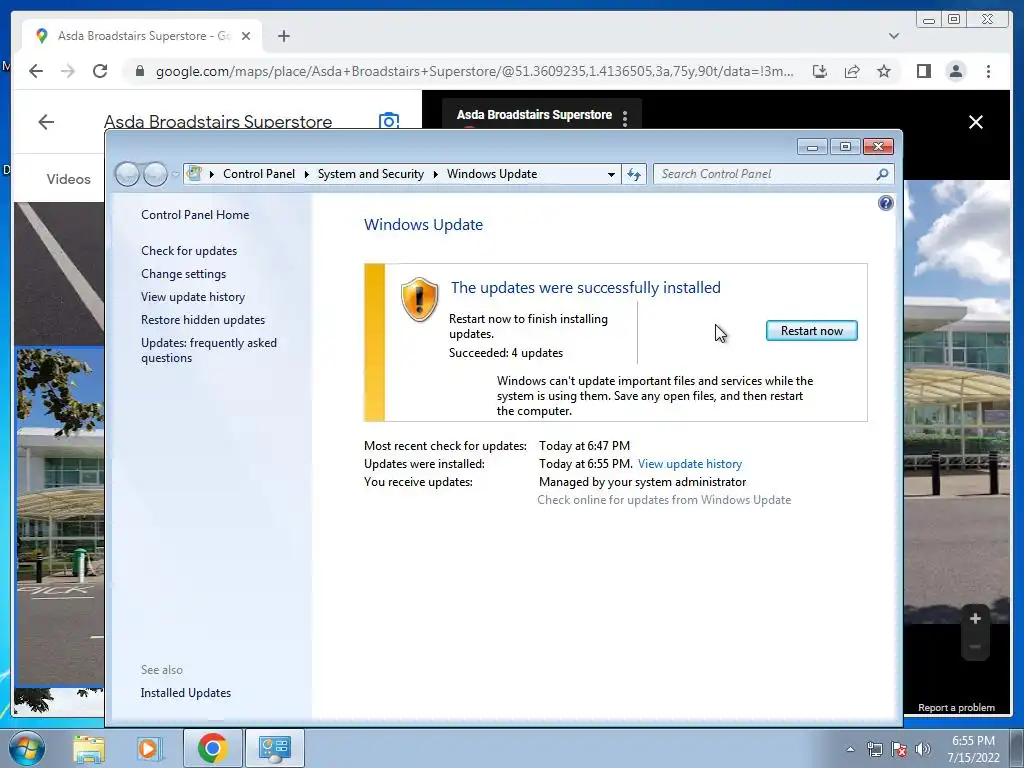Click Report a problem in Google Maps

coord(956,707)
